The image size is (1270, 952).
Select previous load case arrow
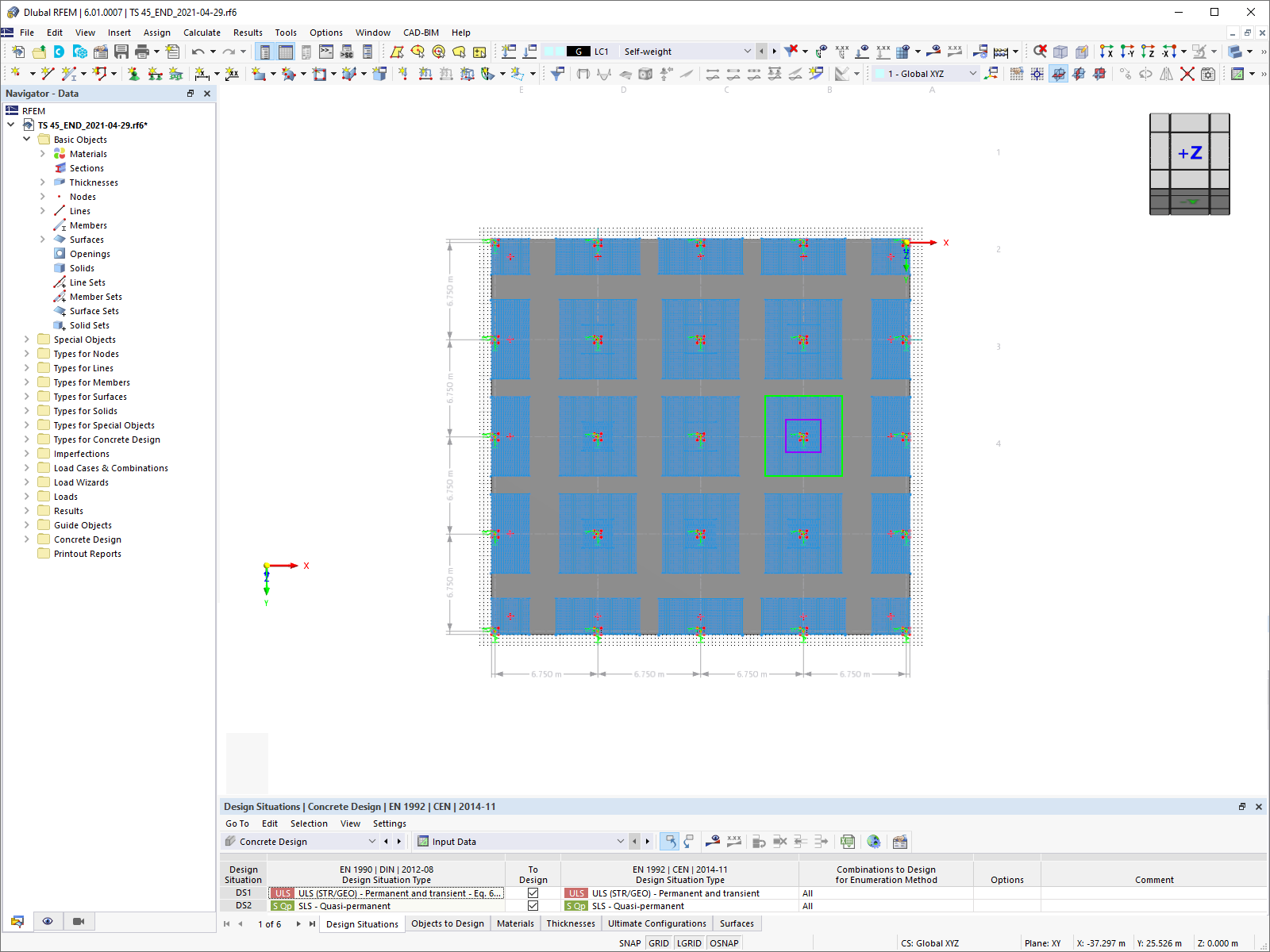point(761,52)
